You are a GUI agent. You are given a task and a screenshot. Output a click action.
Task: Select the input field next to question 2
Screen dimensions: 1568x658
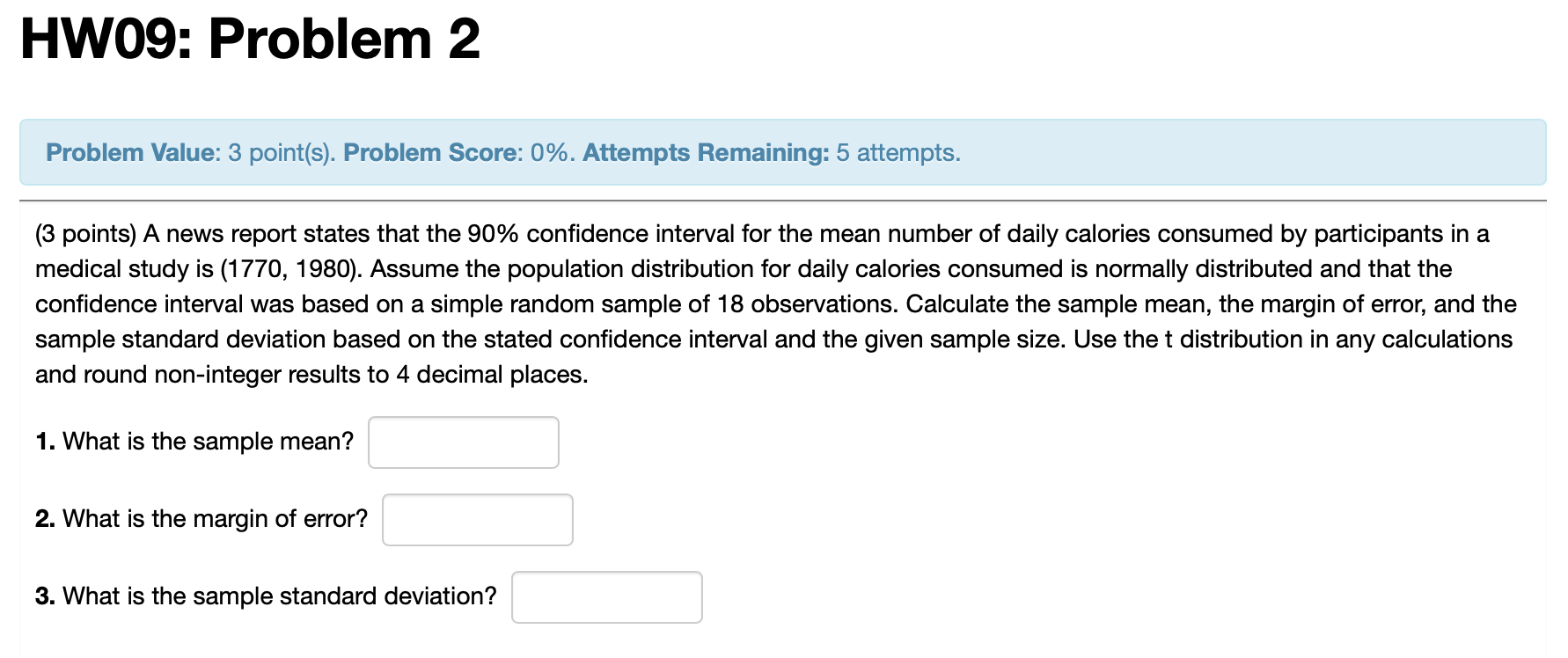(478, 520)
